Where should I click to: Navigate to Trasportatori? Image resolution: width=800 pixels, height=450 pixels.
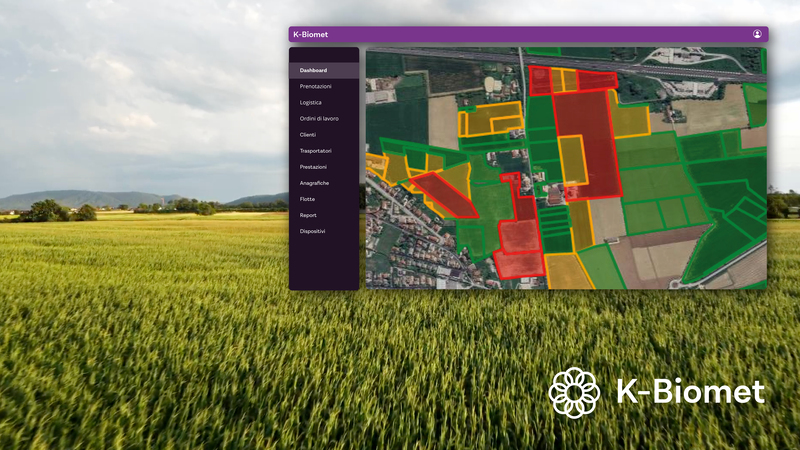[315, 150]
